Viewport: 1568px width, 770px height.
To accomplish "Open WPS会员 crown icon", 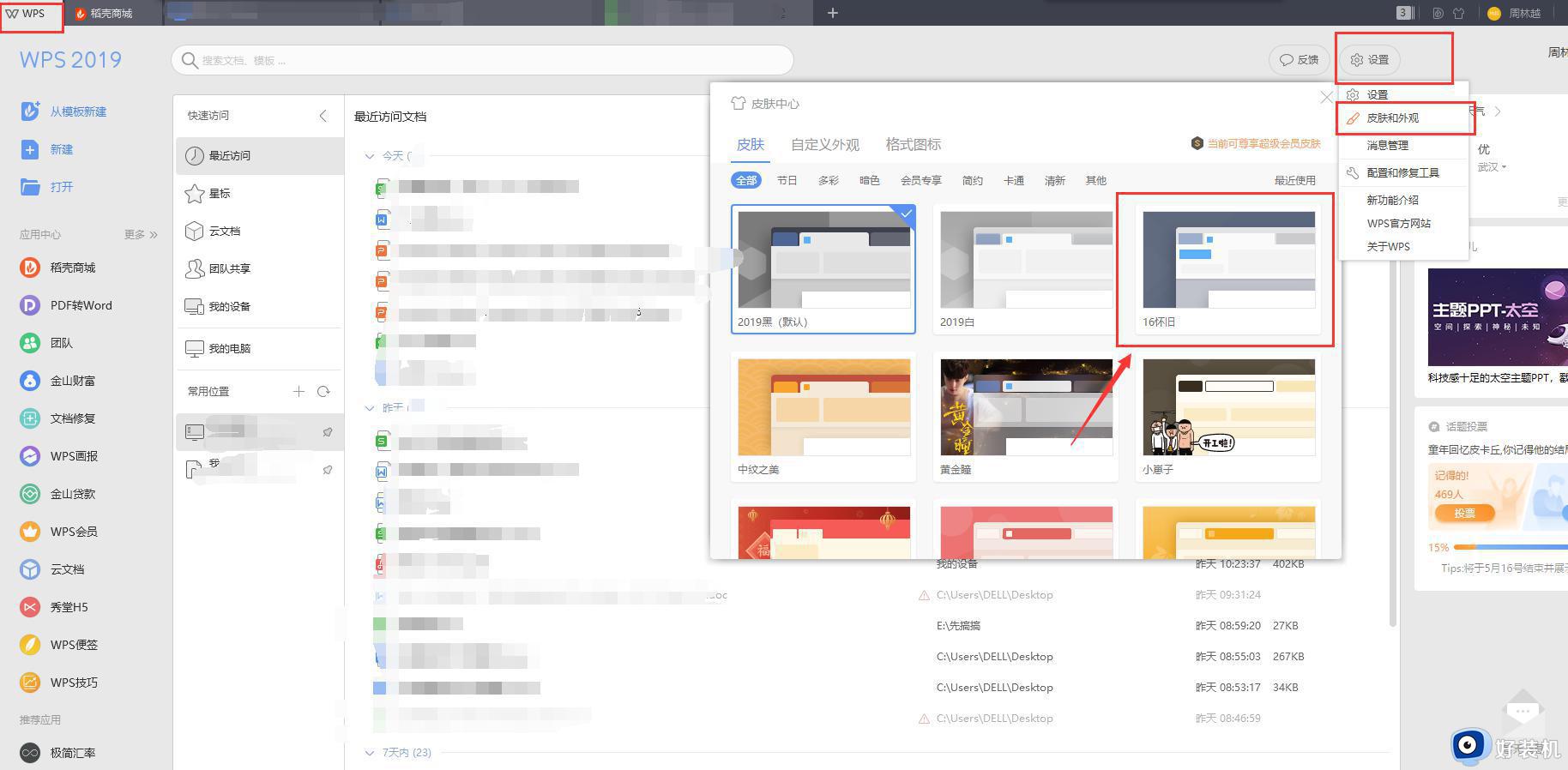I will [x=30, y=532].
